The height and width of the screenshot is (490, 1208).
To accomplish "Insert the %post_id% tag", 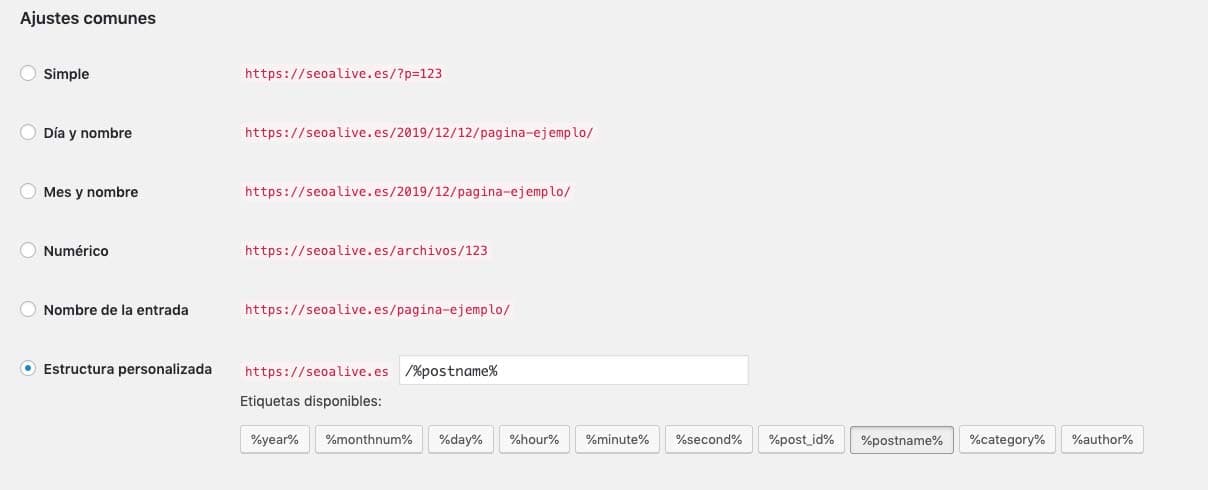I will click(x=802, y=439).
